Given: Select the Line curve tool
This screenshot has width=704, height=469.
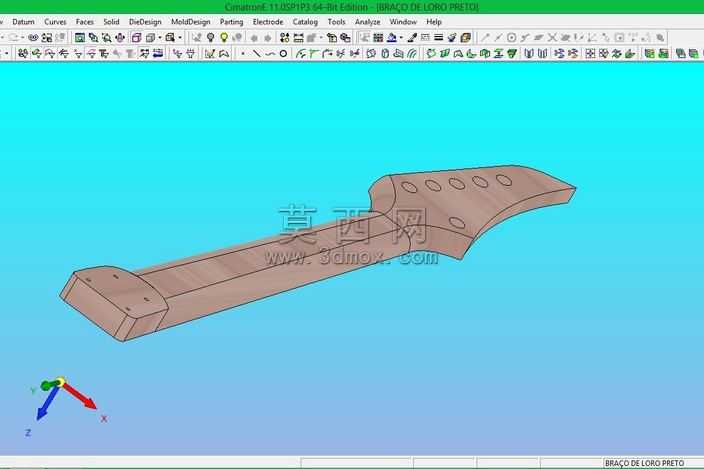Looking at the screenshot, I should [x=256, y=54].
